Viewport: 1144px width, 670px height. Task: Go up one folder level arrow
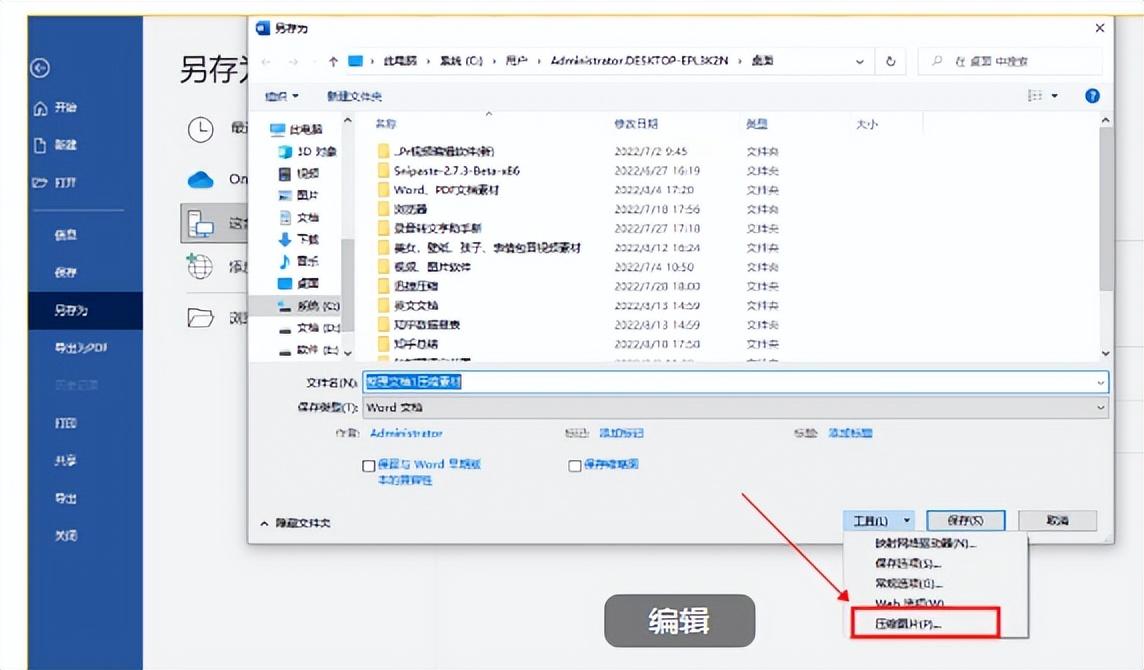click(x=333, y=61)
